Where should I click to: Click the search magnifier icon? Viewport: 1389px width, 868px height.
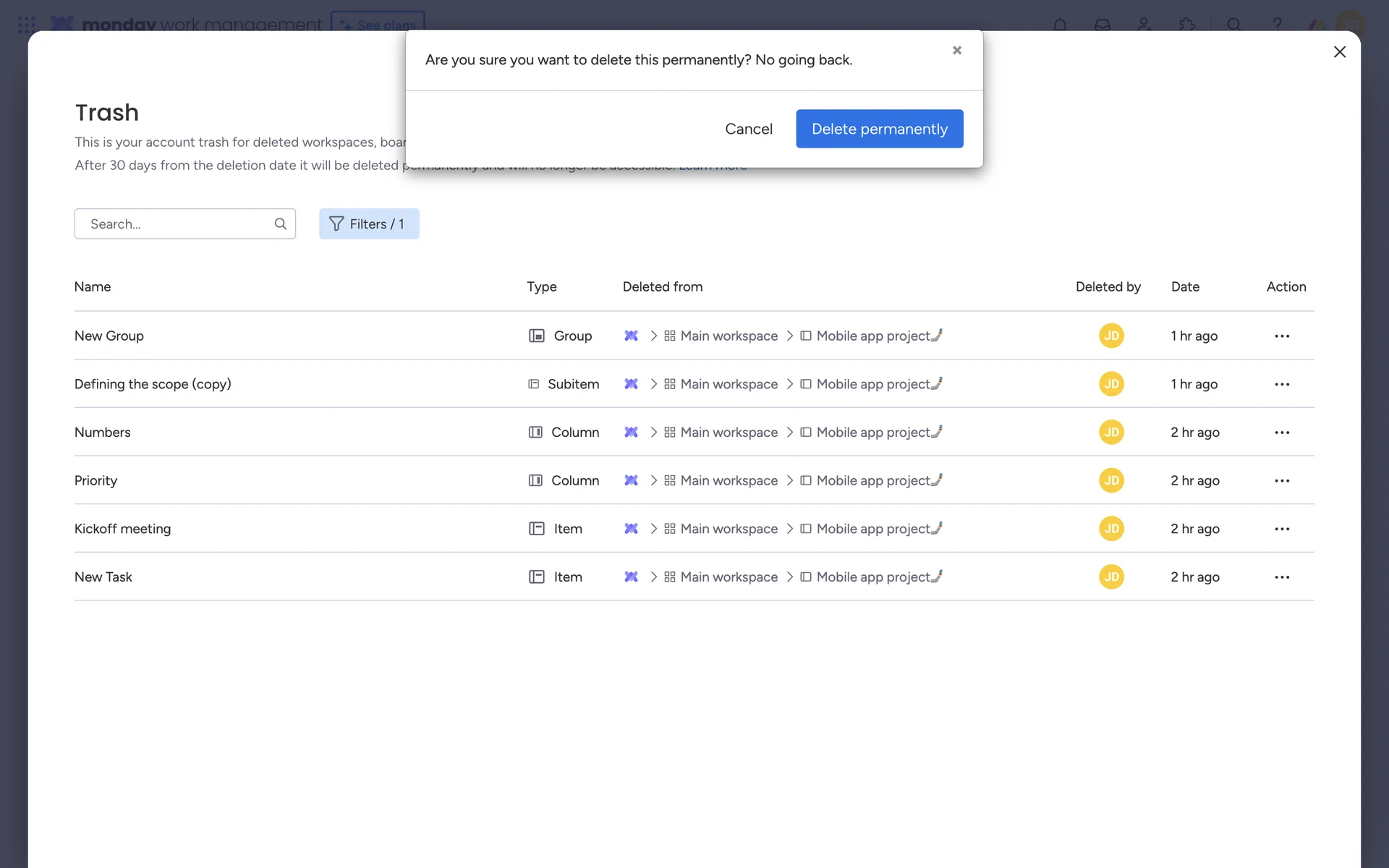coord(281,224)
